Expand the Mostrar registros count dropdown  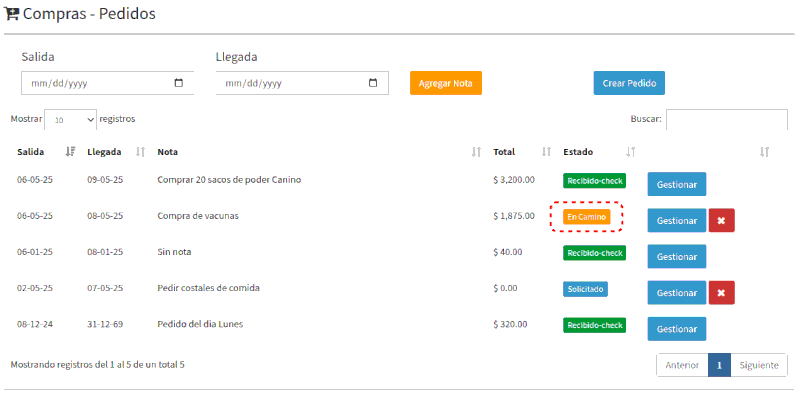70,120
